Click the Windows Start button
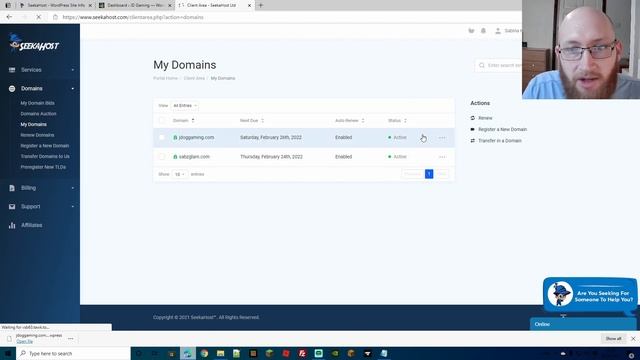This screenshot has height=360, width=640. coord(8,353)
